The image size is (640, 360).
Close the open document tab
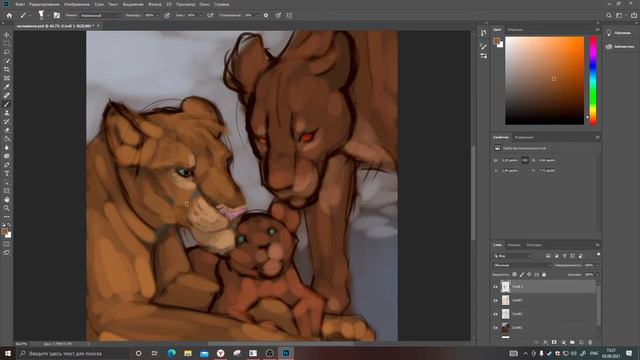(98, 26)
